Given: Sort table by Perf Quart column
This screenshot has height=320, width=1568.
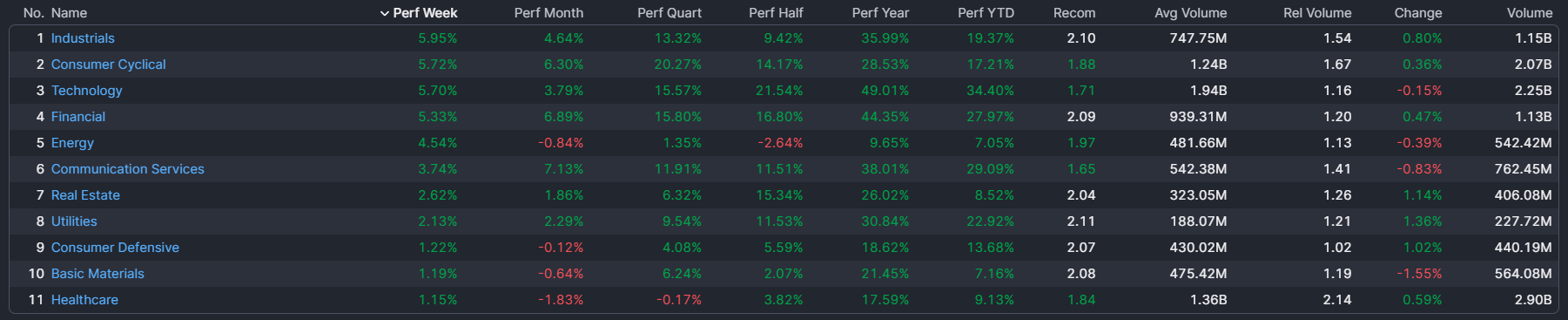Looking at the screenshot, I should pyautogui.click(x=669, y=13).
